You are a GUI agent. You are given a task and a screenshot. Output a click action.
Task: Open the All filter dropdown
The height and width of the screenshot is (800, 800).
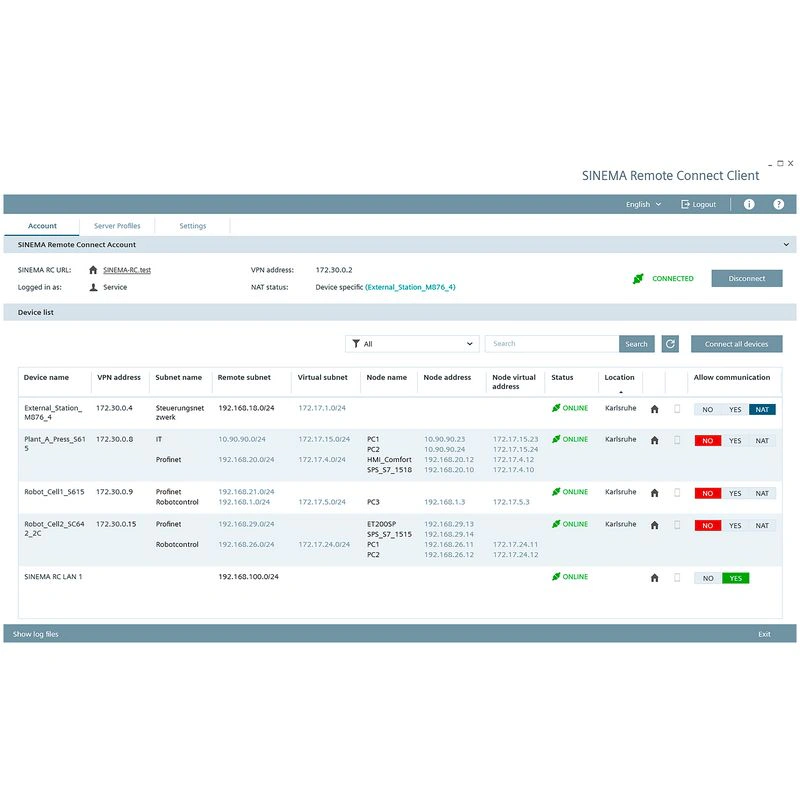click(412, 344)
